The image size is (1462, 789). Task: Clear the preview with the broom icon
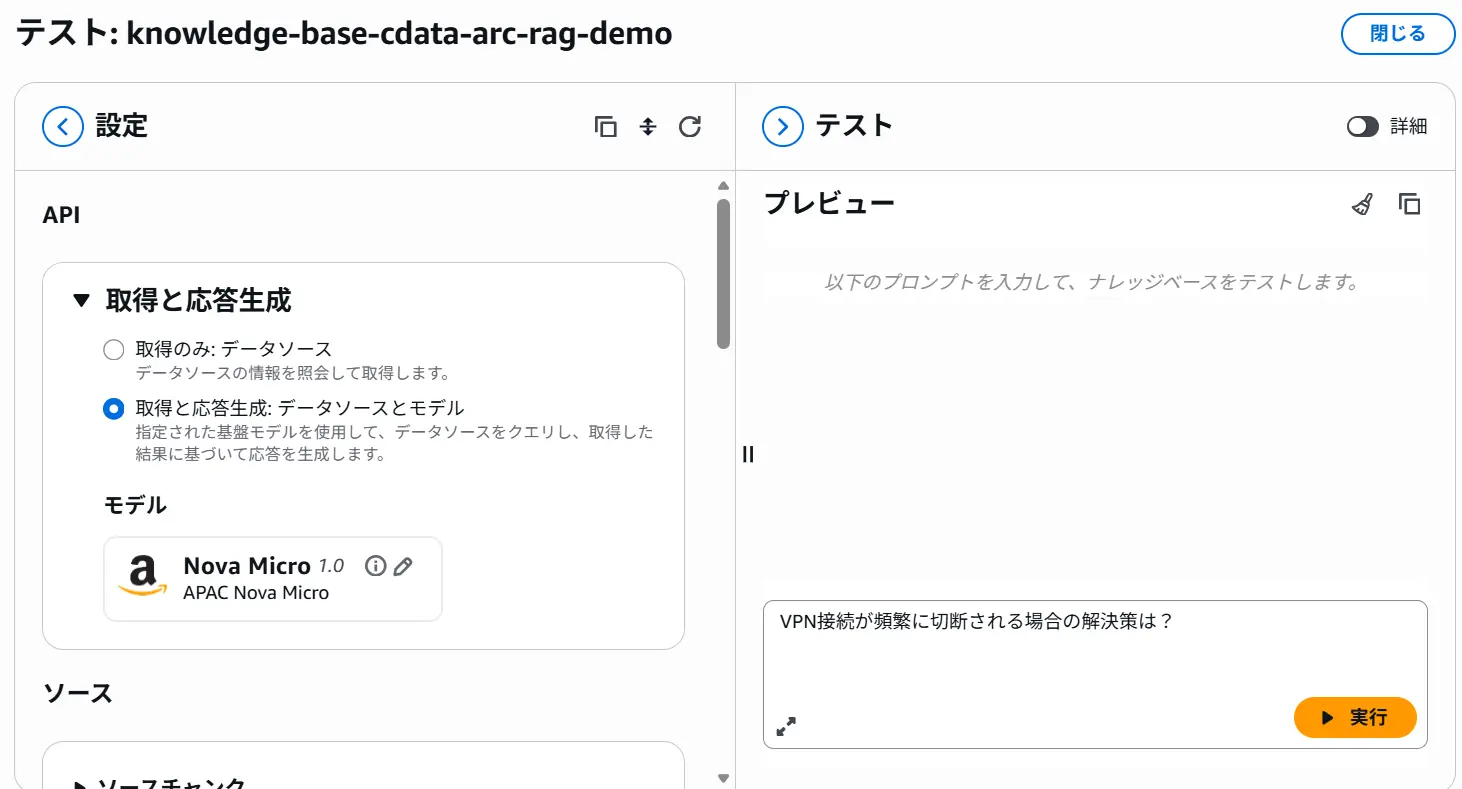click(x=1362, y=205)
